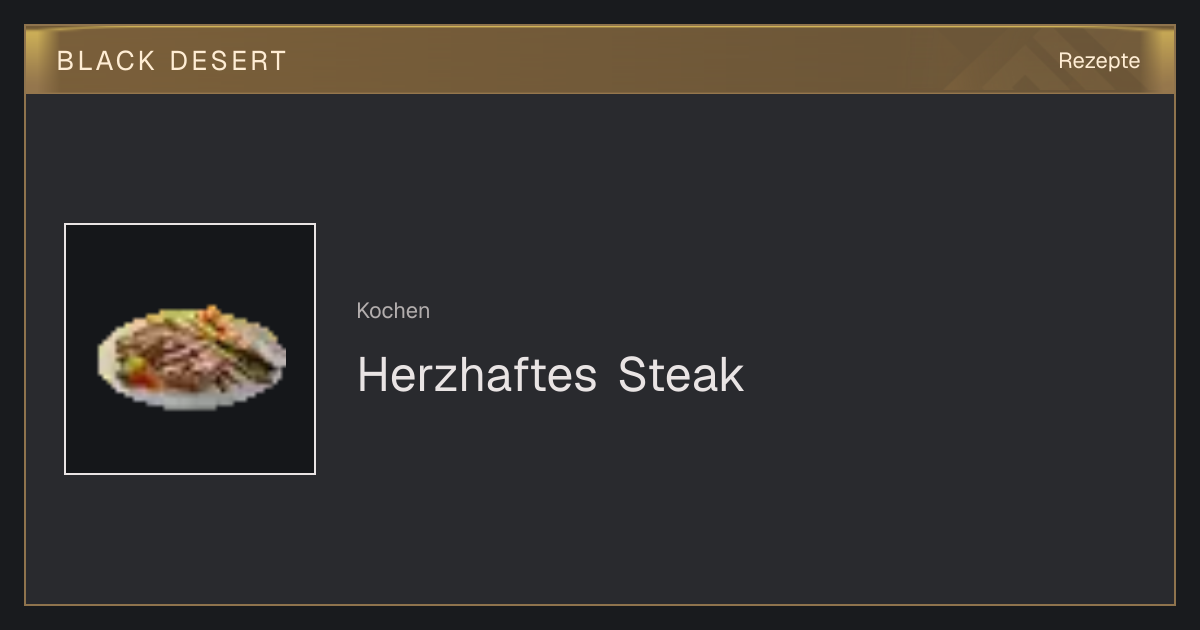The width and height of the screenshot is (1200, 630).
Task: Click the word BLACK in the header
Action: (x=106, y=61)
